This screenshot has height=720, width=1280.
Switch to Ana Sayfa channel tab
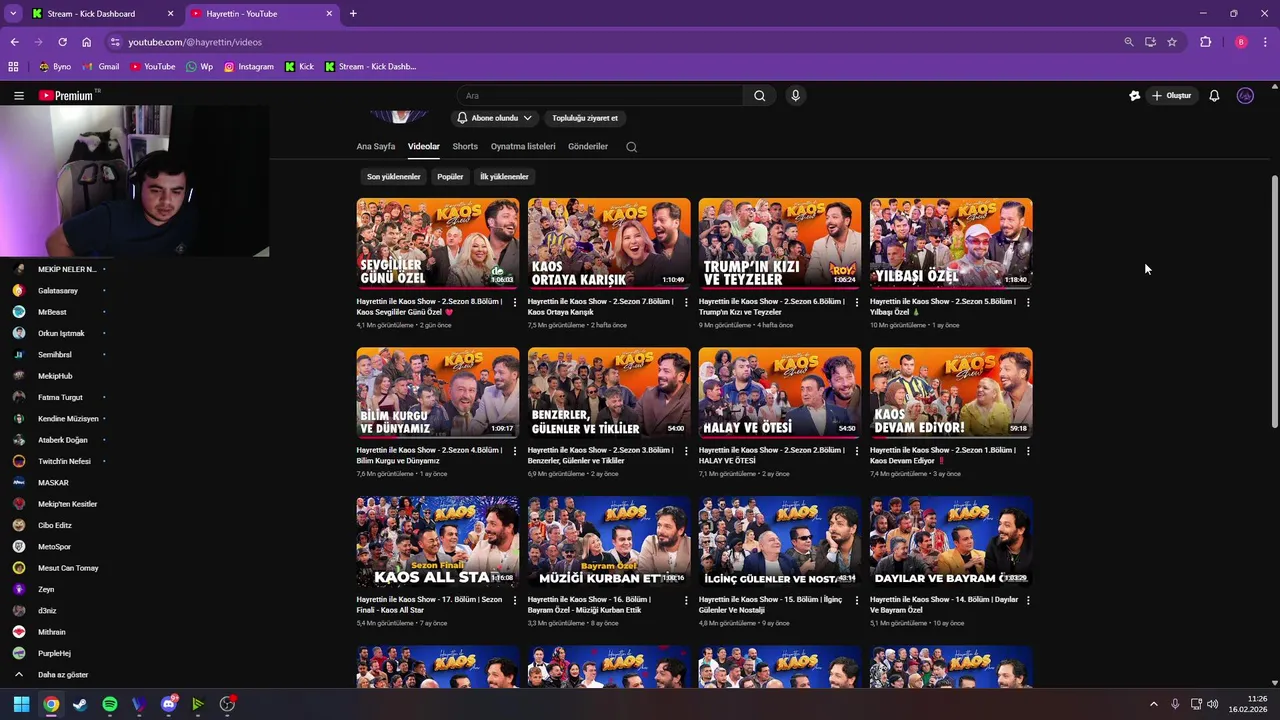pos(376,147)
